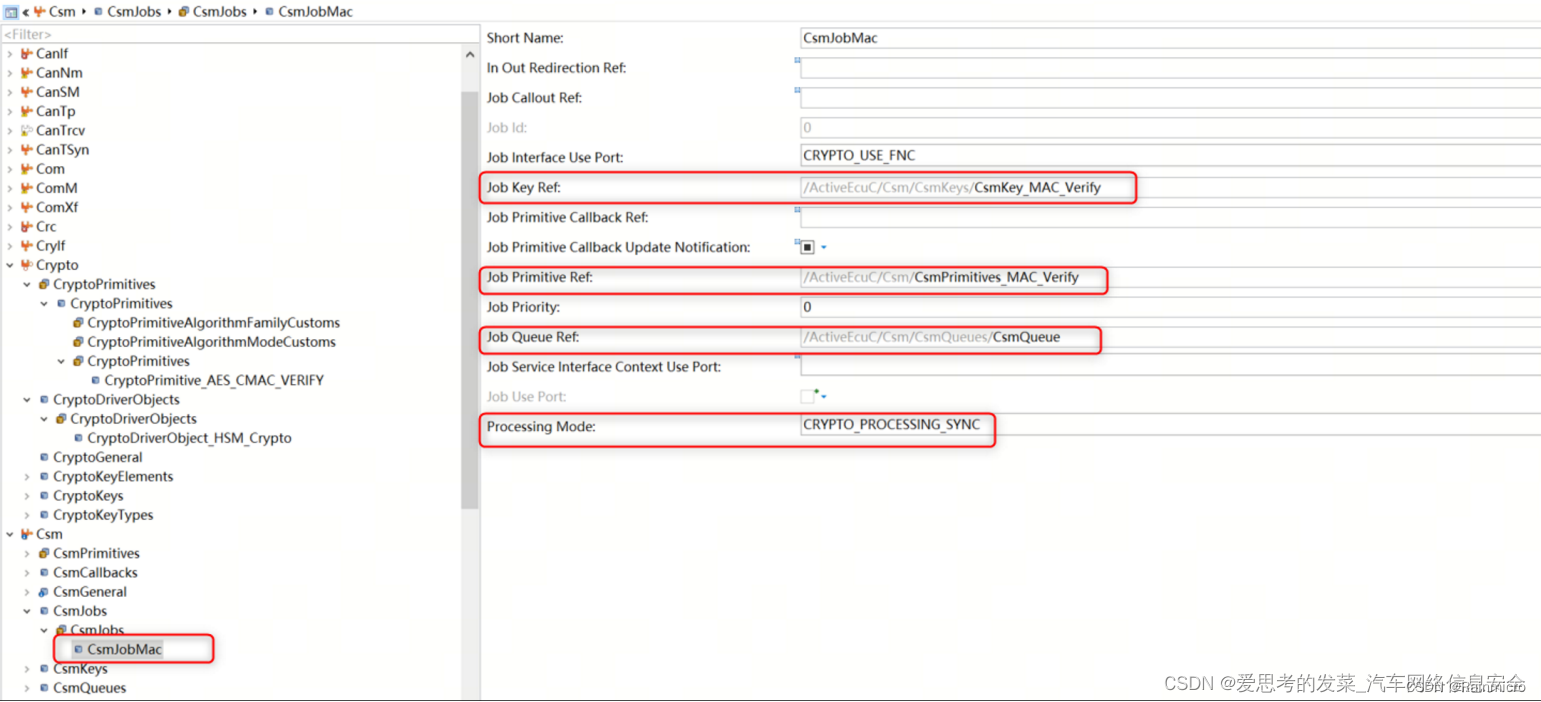The image size is (1541, 702).
Task: Click the Crc module icon
Action: click(x=29, y=226)
